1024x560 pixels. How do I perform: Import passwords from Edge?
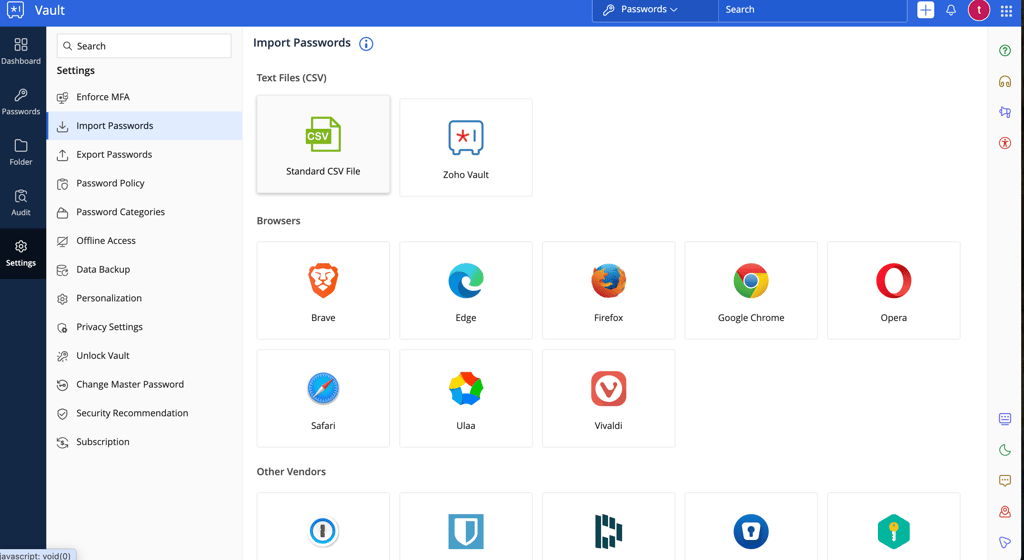pyautogui.click(x=466, y=290)
